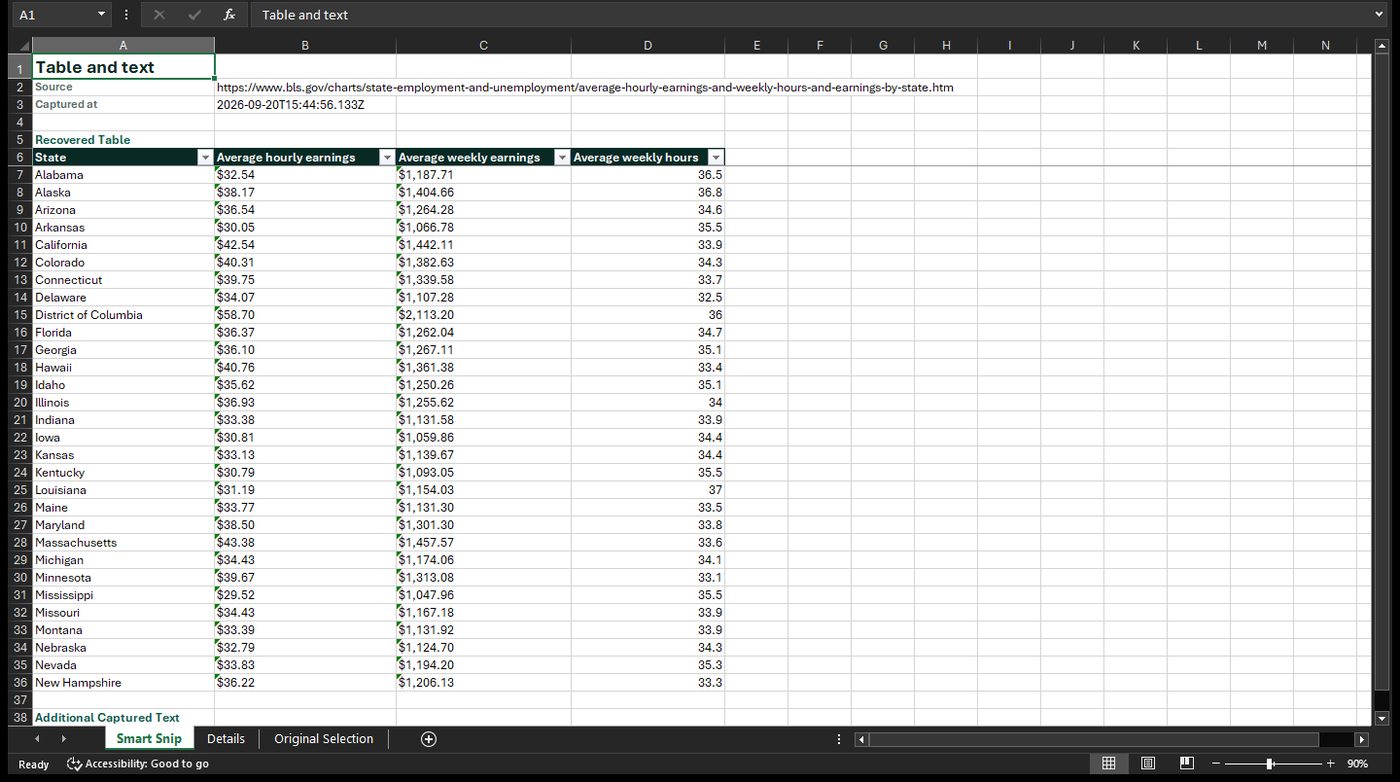Image resolution: width=1400 pixels, height=782 pixels.
Task: Click the zoom in plus icon
Action: click(x=1330, y=763)
